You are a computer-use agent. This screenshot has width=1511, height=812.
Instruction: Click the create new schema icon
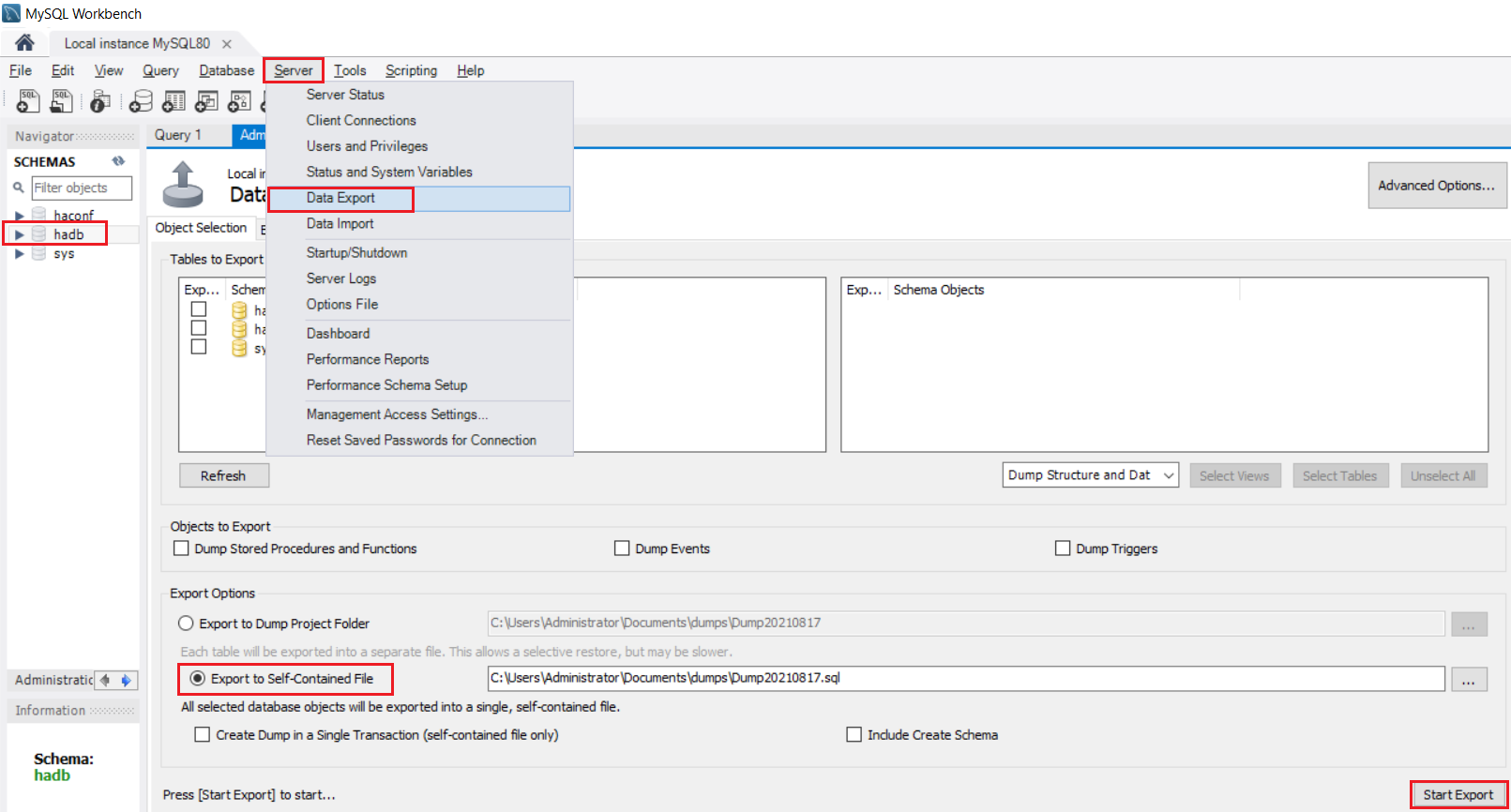point(141,100)
